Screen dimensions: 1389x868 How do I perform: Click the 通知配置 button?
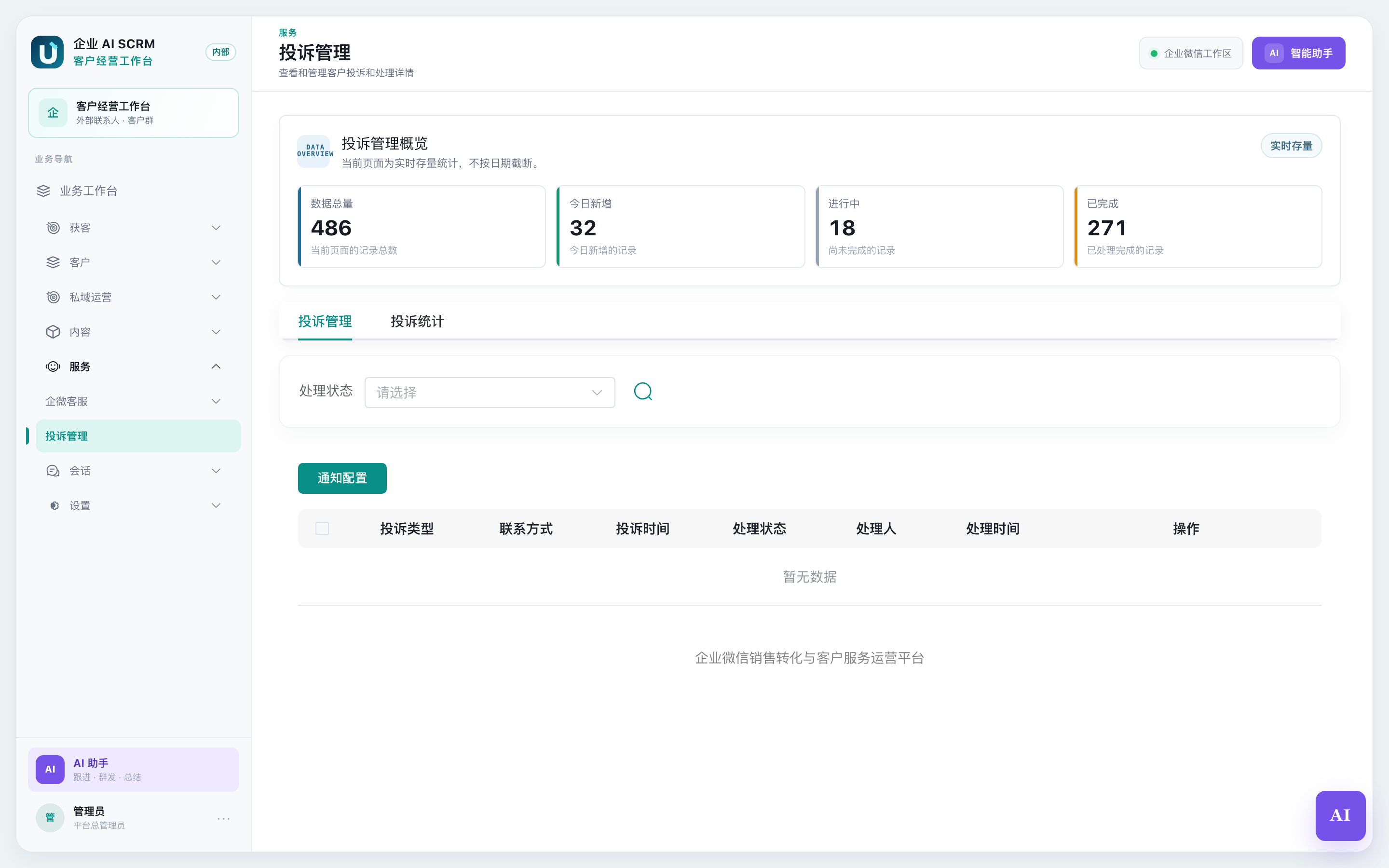342,478
